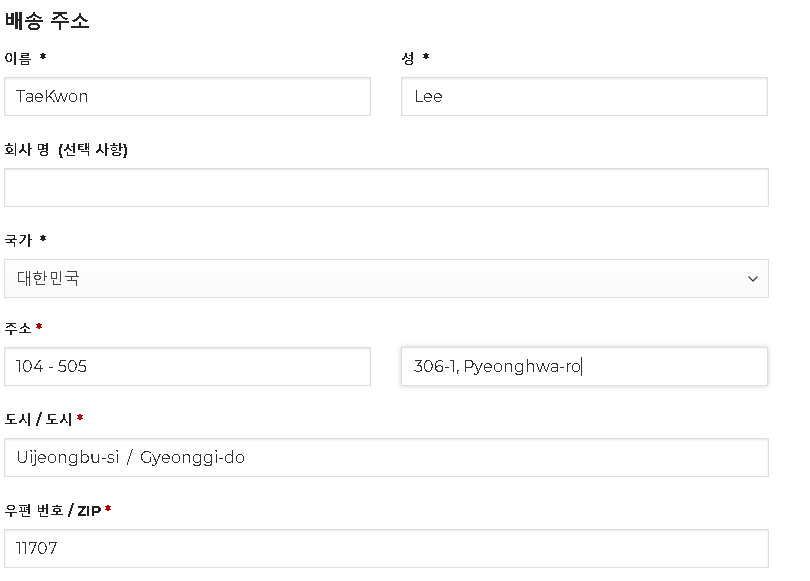This screenshot has width=810, height=581.
Task: Click the 배송 주소 section heading
Action: 47,21
